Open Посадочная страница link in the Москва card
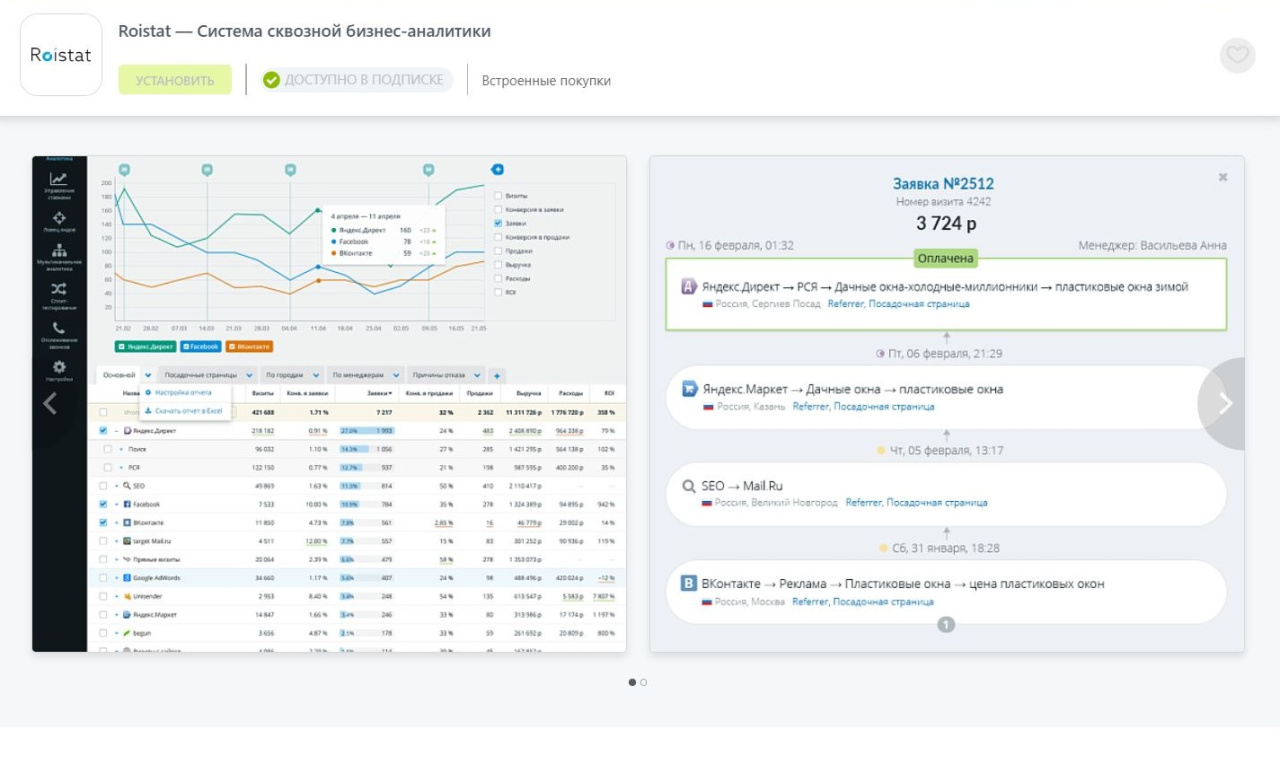The height and width of the screenshot is (782, 1280). point(883,602)
